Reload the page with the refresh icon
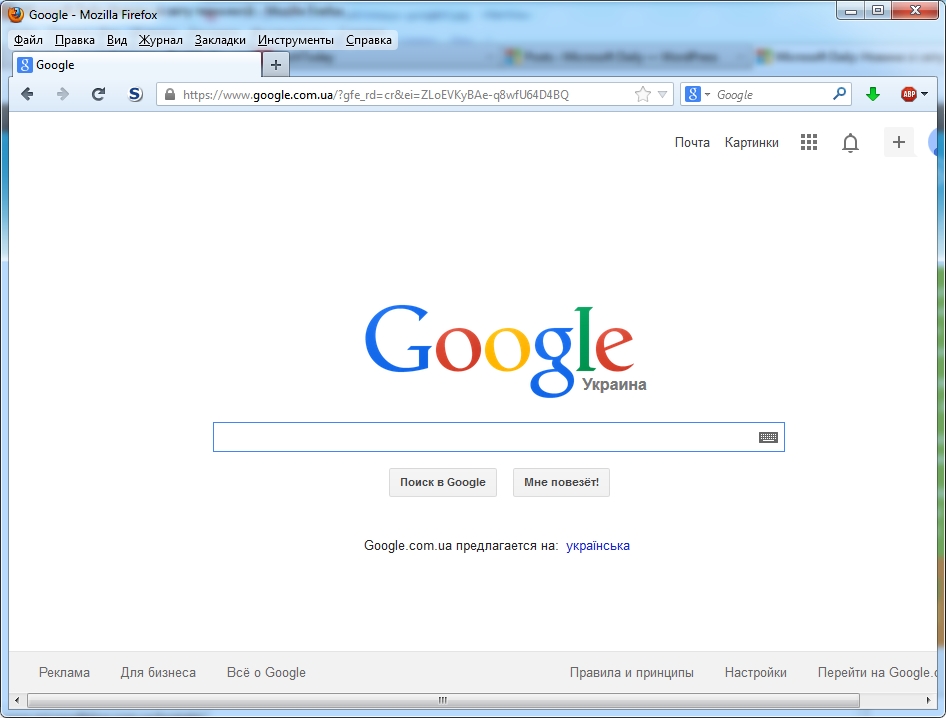Viewport: 946px width, 718px height. tap(98, 94)
